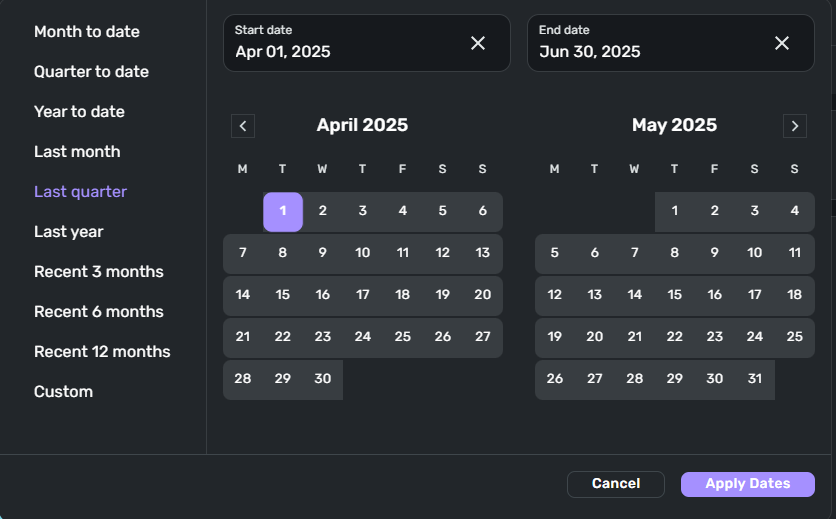Clear the End date with X icon
This screenshot has height=519, width=836.
coord(782,43)
